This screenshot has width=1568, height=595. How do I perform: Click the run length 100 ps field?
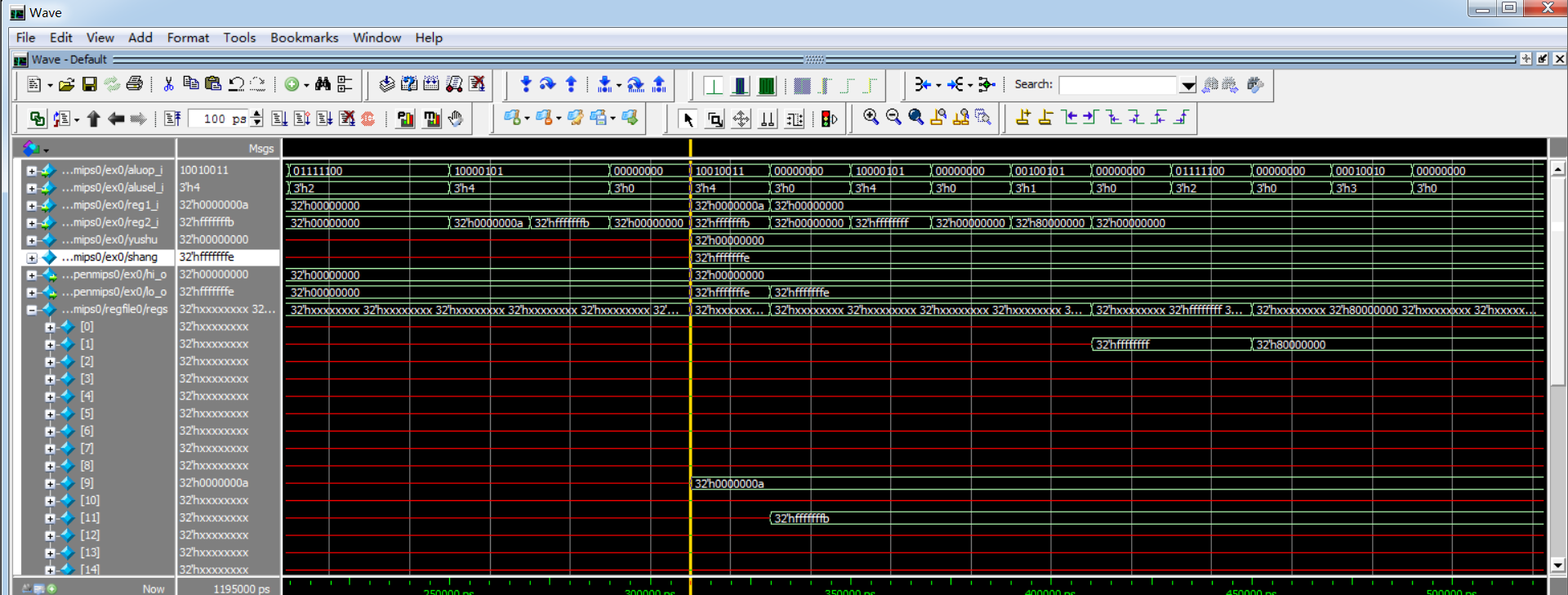[x=217, y=119]
